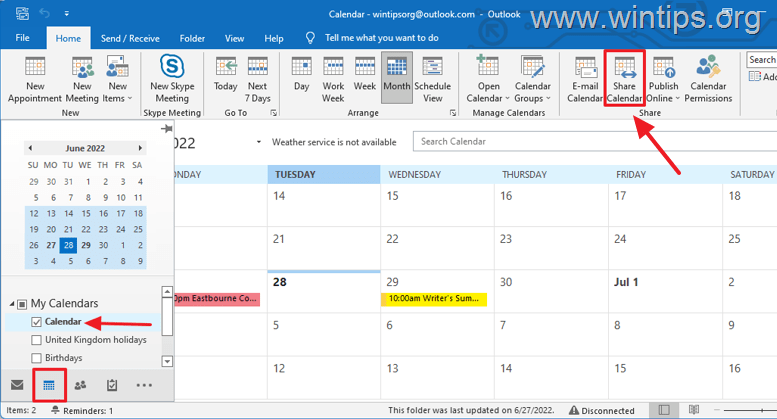Start a New Skype Meeting
The width and height of the screenshot is (777, 419).
[172, 79]
